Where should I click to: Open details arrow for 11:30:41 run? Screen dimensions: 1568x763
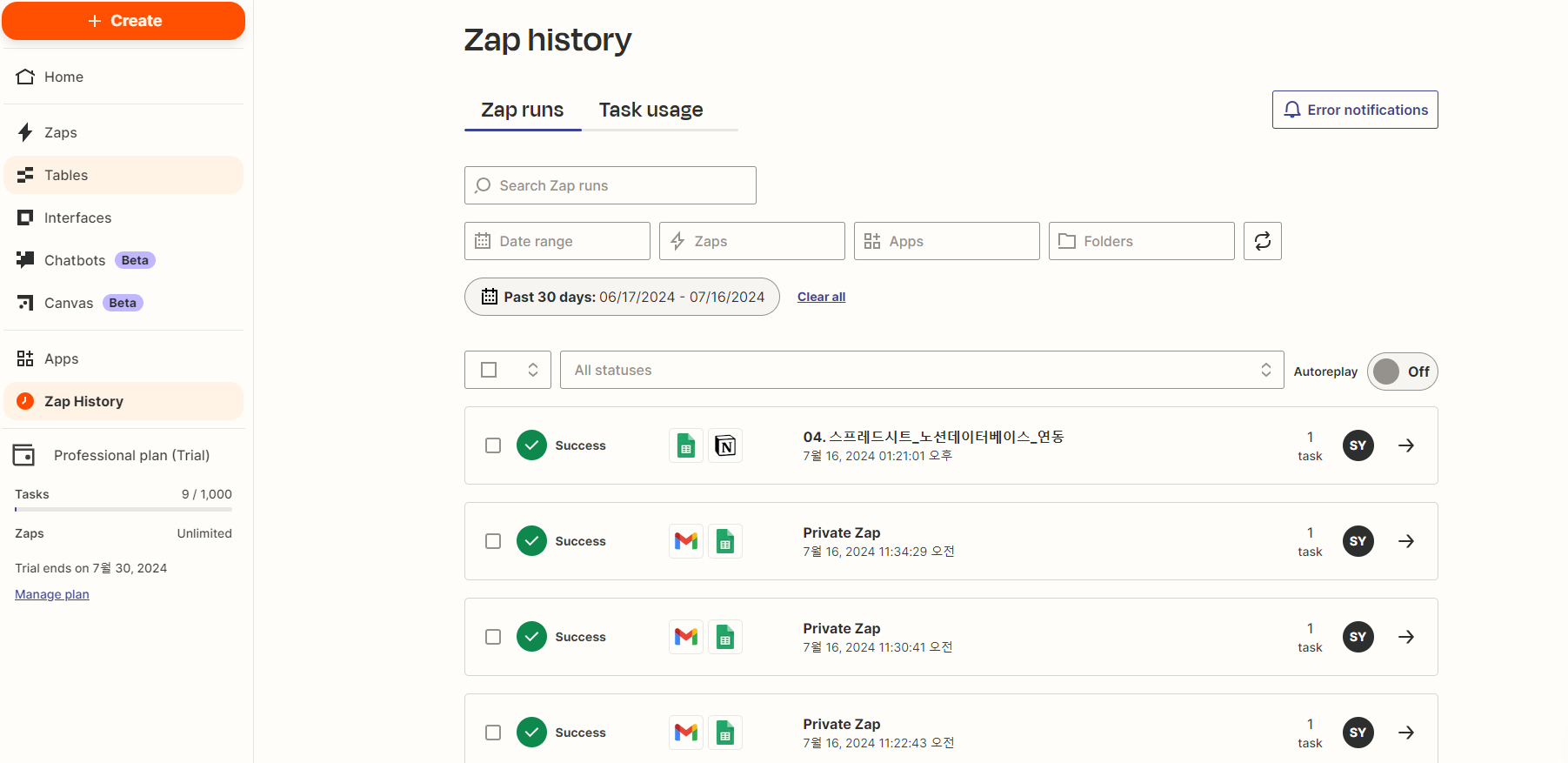[1406, 637]
